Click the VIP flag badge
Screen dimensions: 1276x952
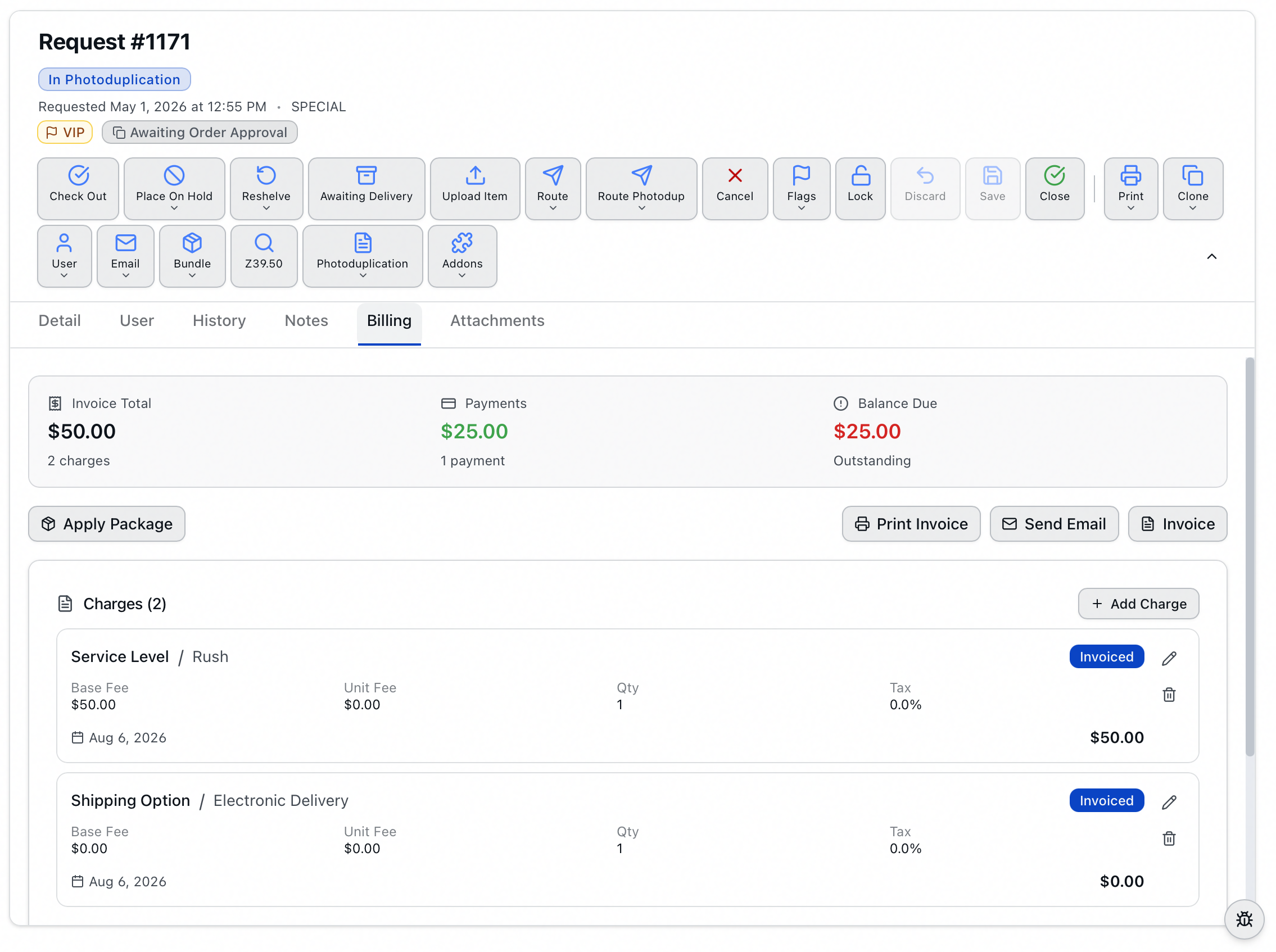(x=65, y=132)
